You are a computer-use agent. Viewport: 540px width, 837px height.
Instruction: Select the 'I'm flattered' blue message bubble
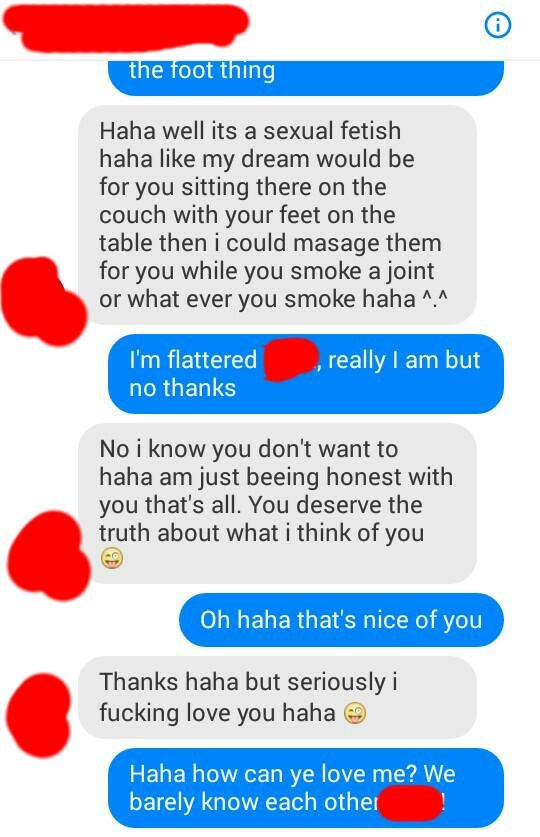coord(306,374)
